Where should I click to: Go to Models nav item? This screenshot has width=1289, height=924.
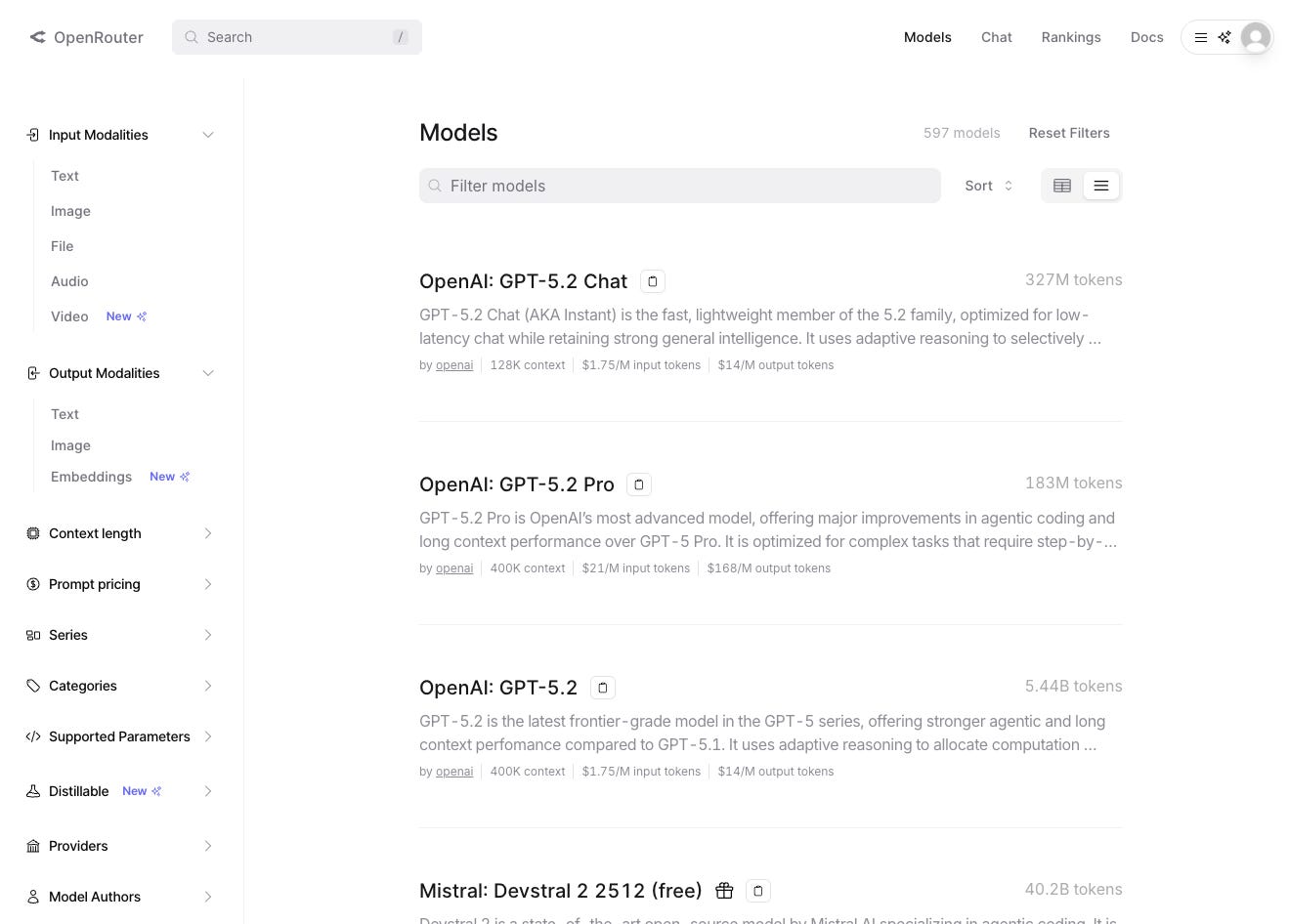(927, 37)
